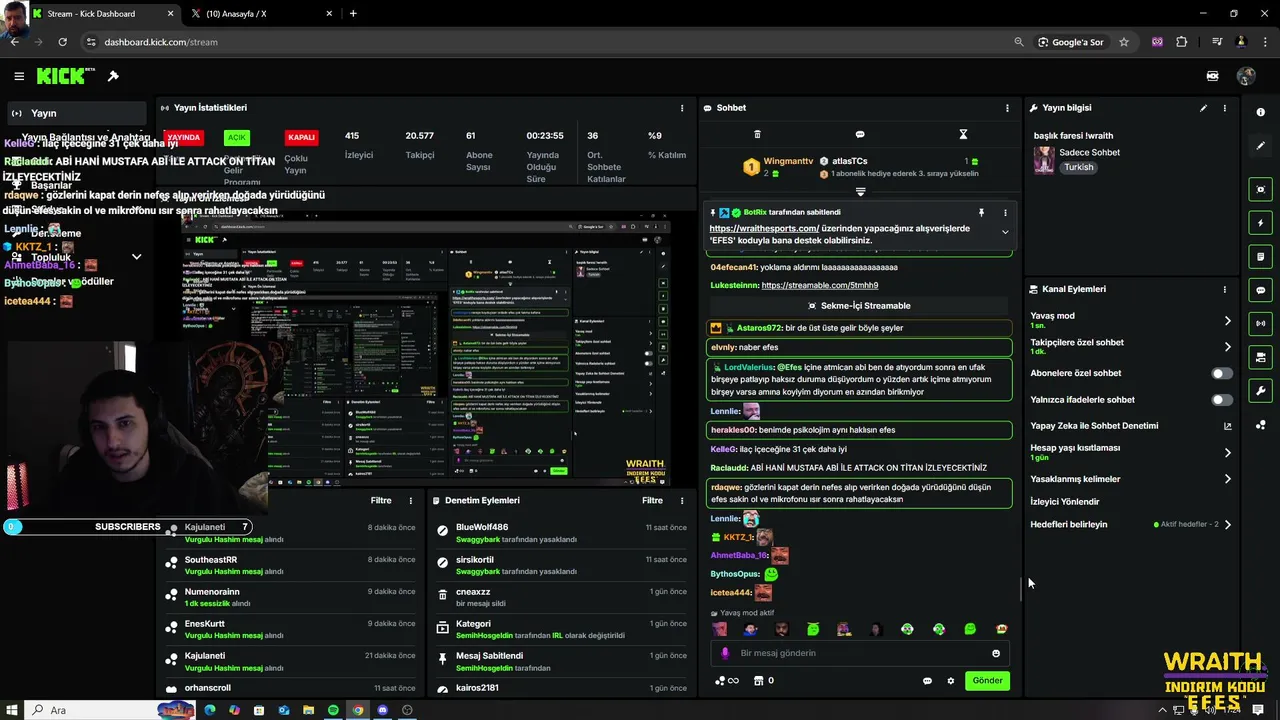1280x720 pixels.
Task: Open Yayın bilgisi panel options menu
Action: (1224, 108)
